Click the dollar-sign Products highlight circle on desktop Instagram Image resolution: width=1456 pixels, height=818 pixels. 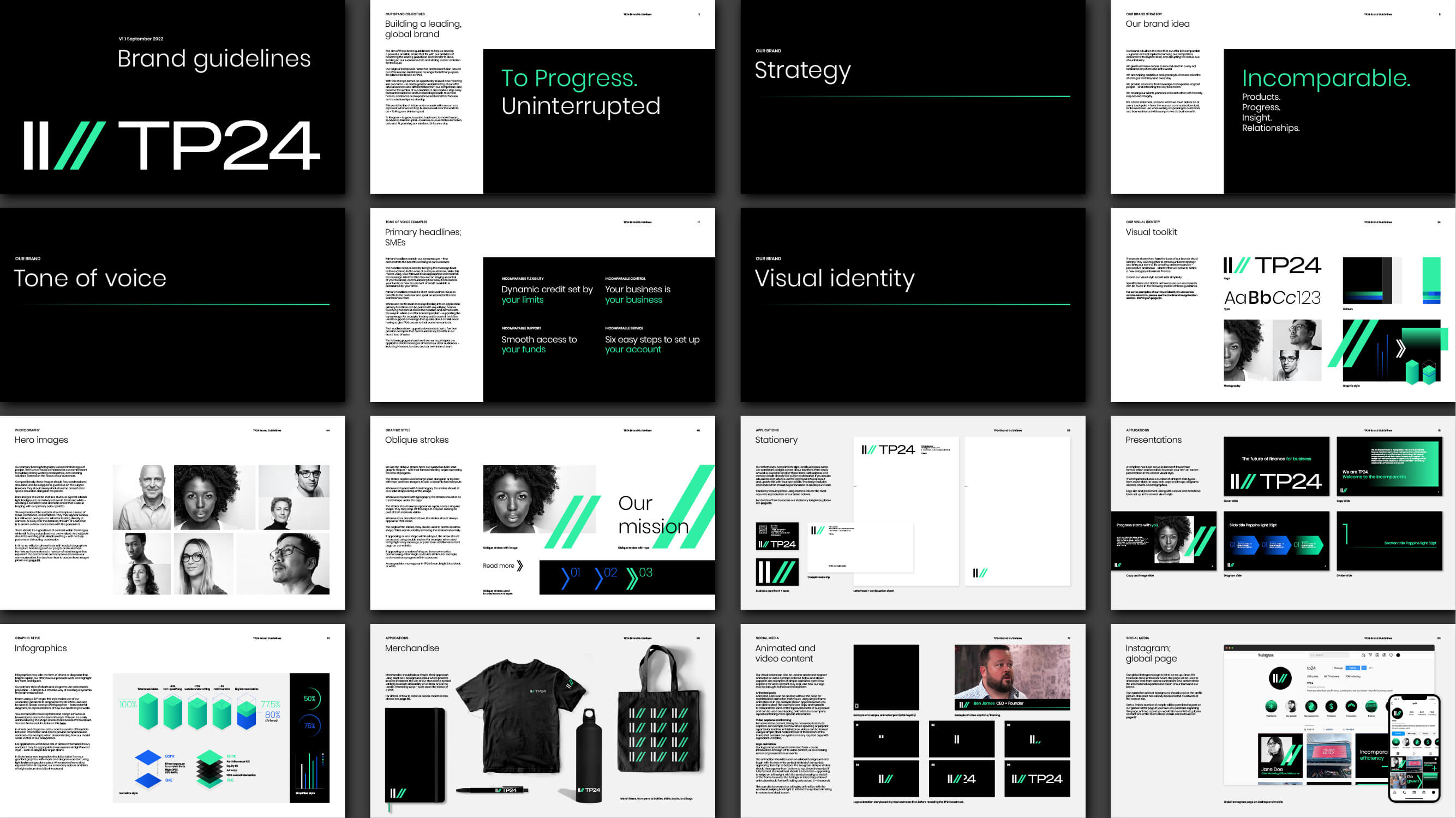point(1331,707)
